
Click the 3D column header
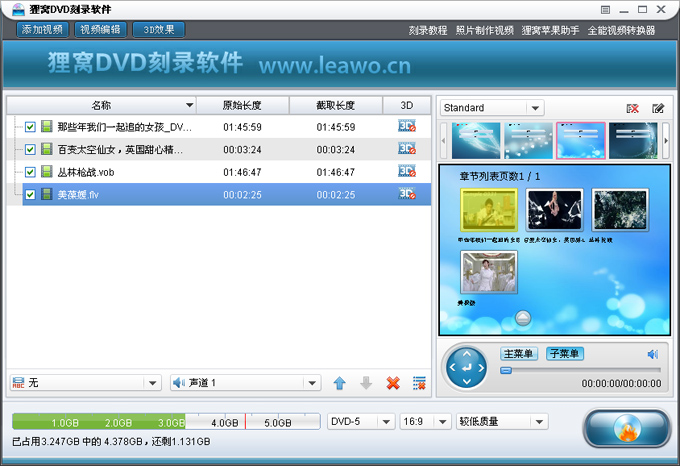click(x=407, y=105)
